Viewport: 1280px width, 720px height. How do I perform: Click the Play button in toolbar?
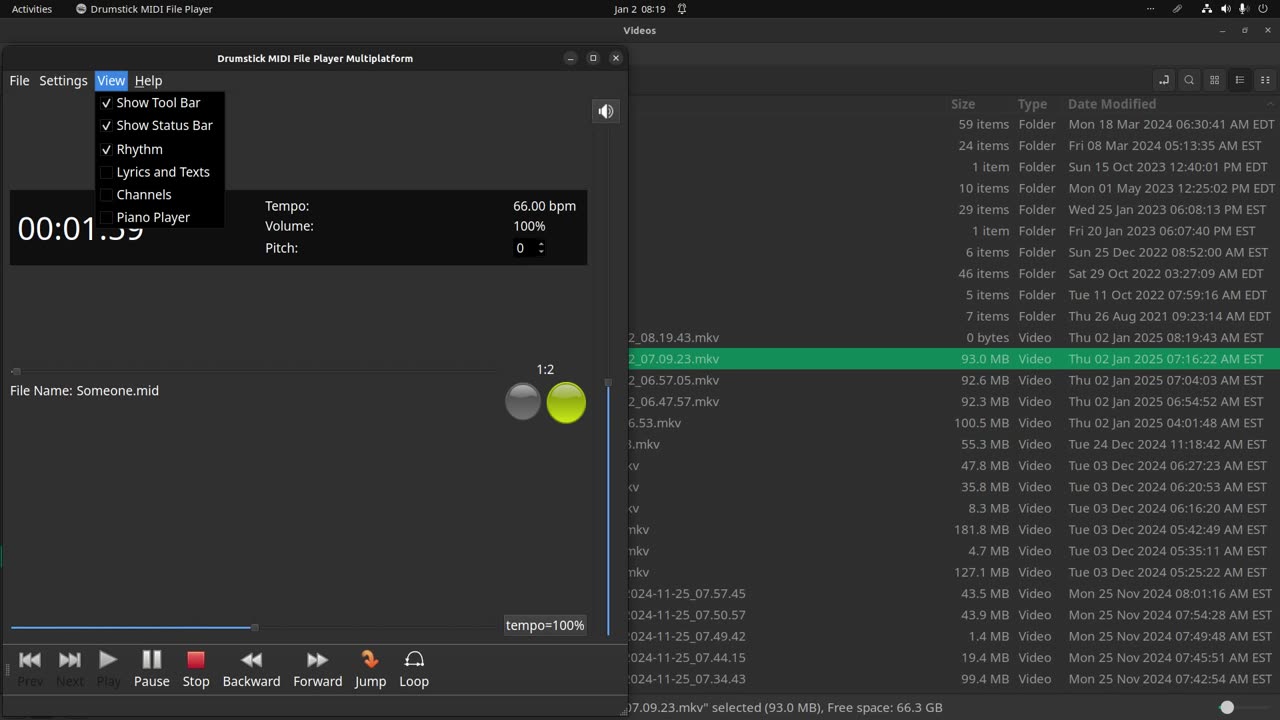click(x=108, y=668)
